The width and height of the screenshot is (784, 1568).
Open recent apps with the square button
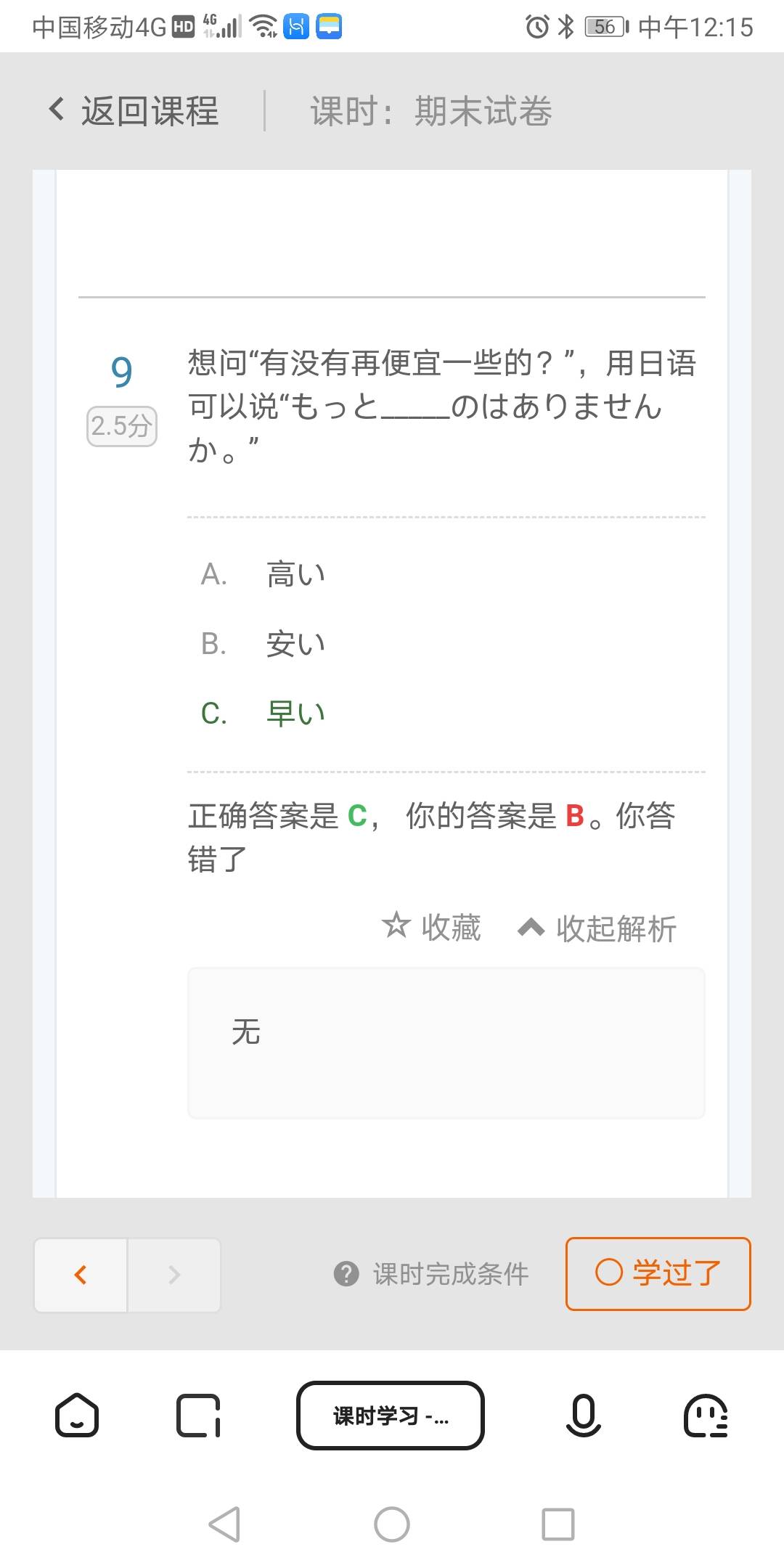pyautogui.click(x=558, y=1524)
